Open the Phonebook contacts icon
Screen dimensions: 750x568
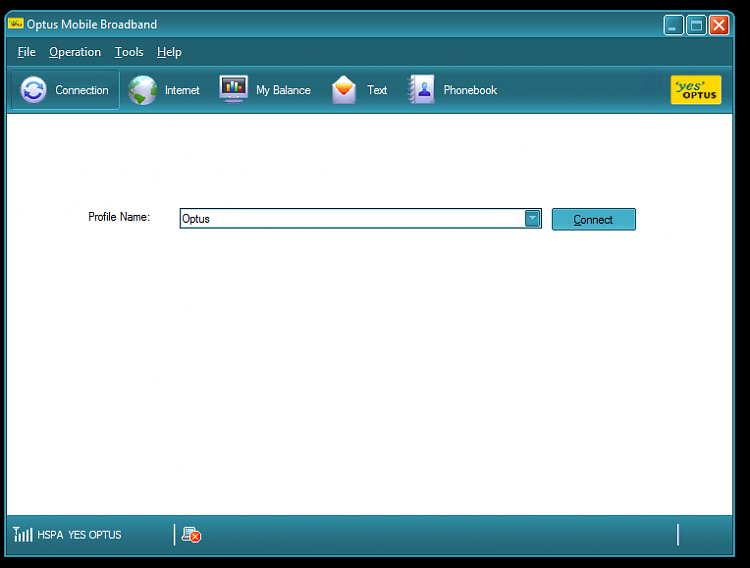421,89
